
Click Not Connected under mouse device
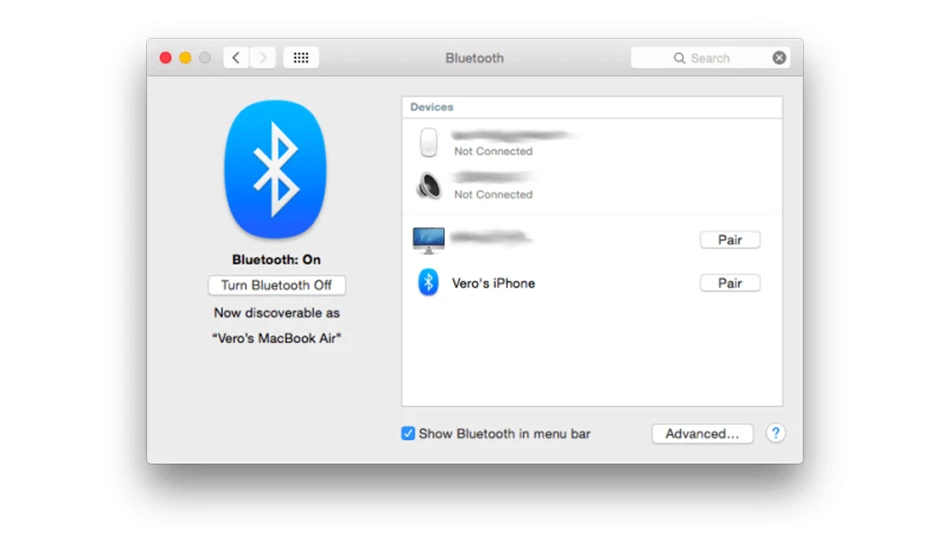click(x=493, y=151)
